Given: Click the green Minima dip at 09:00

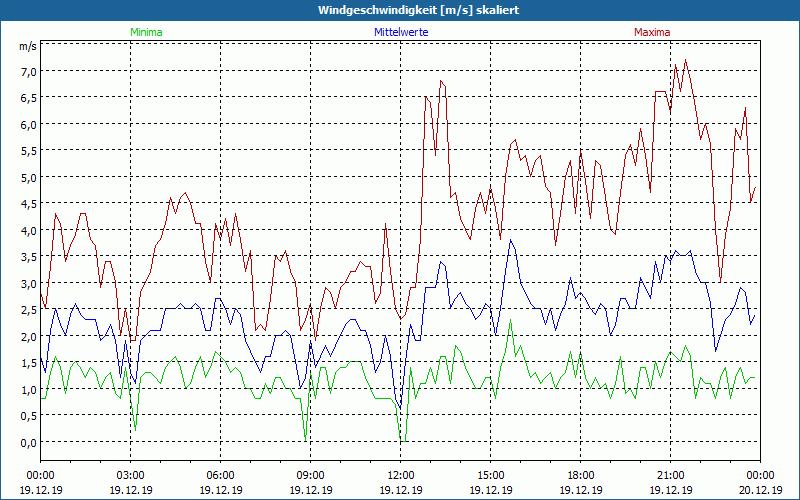Looking at the screenshot, I should click(x=306, y=440).
